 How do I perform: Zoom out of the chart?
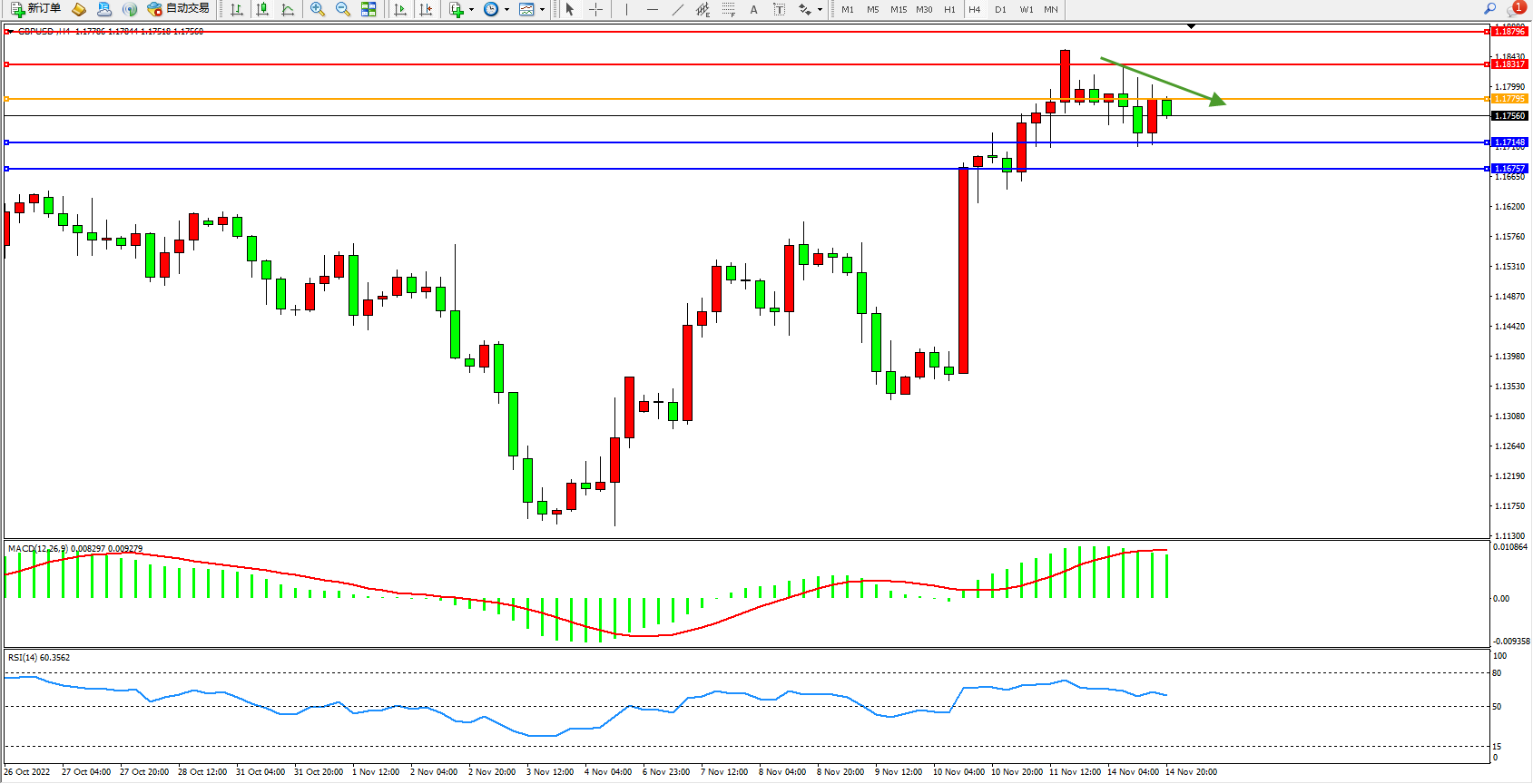343,9
